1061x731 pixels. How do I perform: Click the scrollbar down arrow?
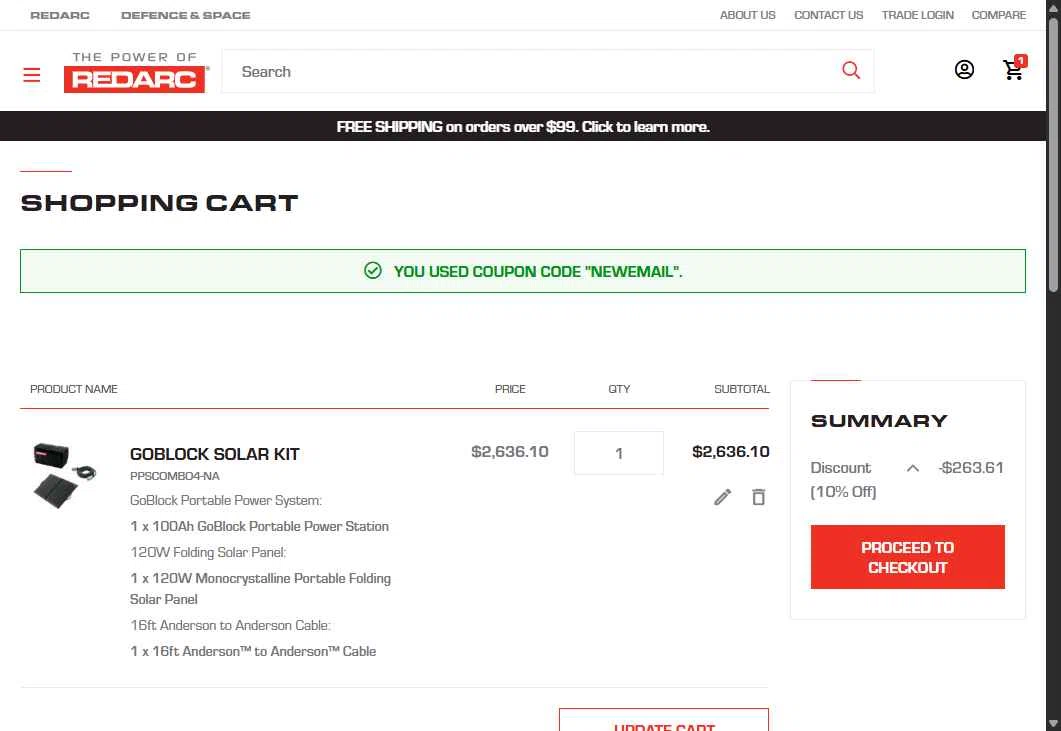pyautogui.click(x=1053, y=725)
